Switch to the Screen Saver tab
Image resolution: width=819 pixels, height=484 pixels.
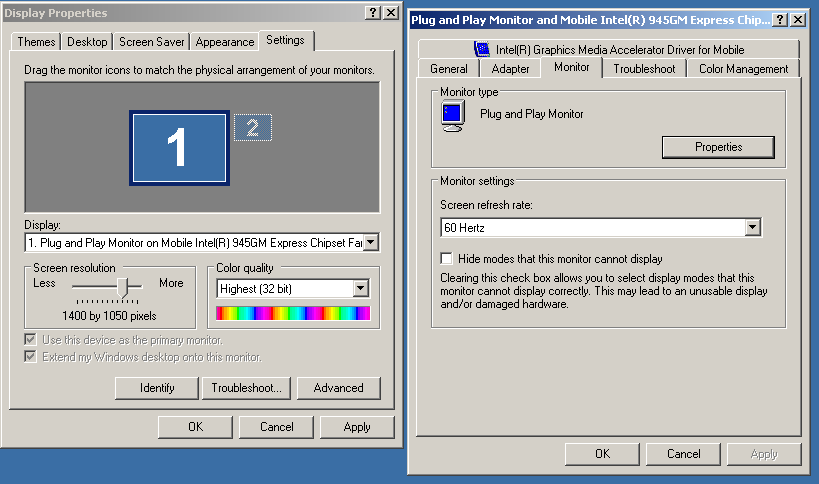click(151, 42)
